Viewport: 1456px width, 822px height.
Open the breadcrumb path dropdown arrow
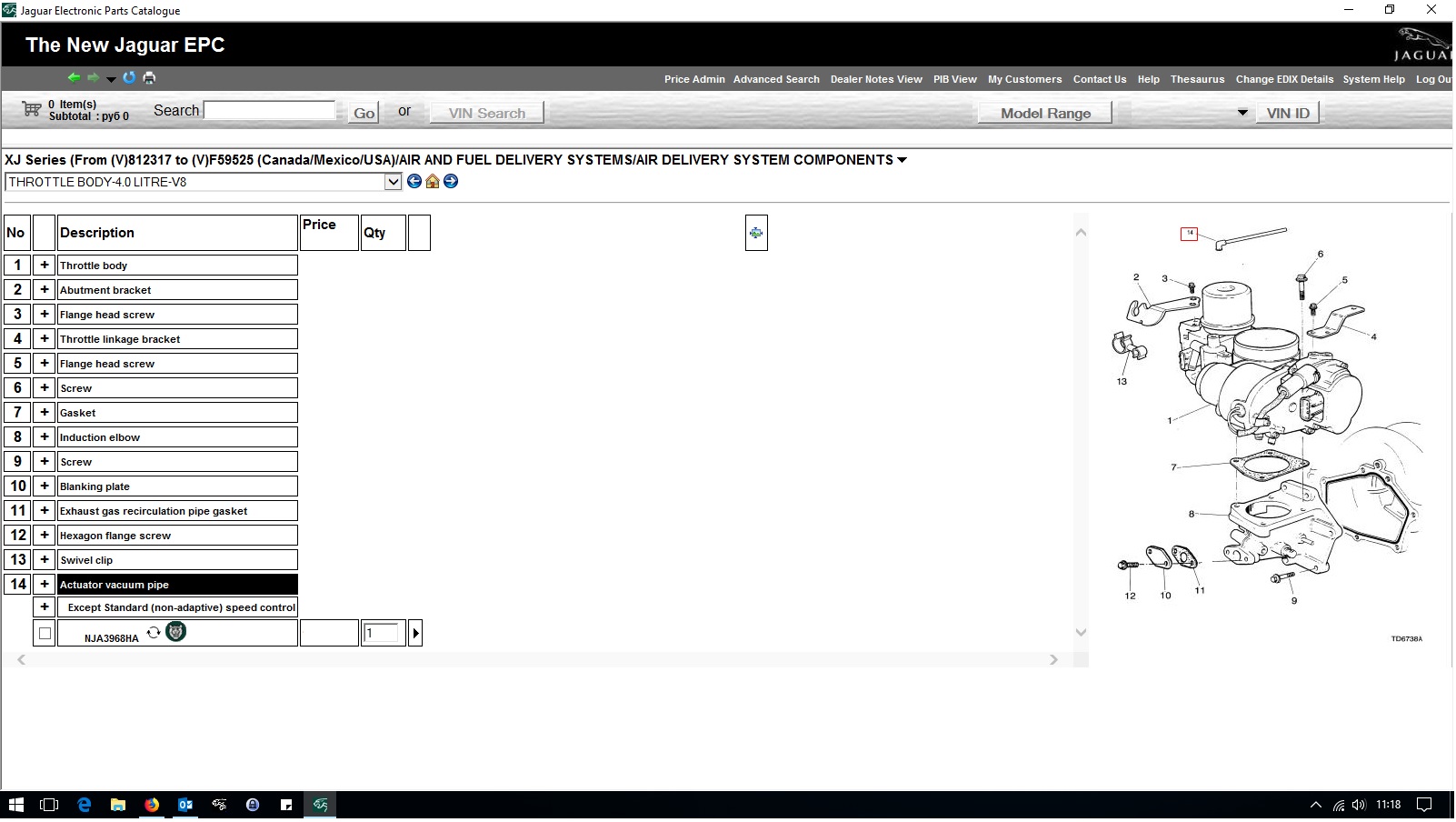[x=903, y=160]
